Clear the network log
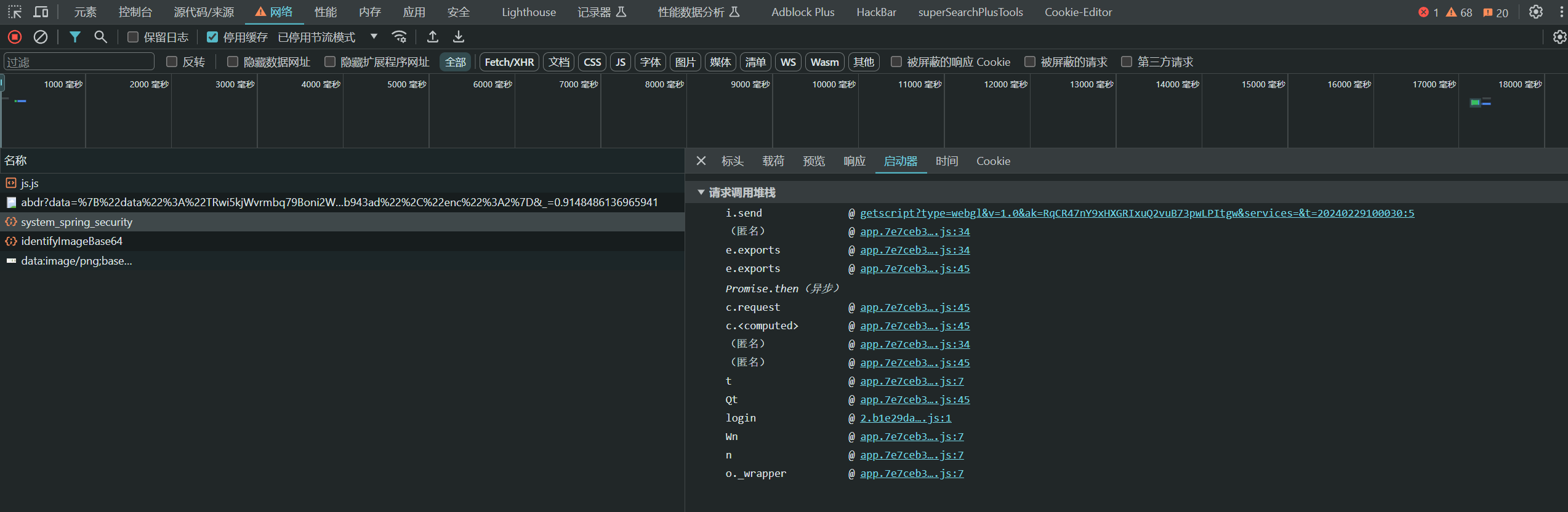This screenshot has width=1568, height=512. click(x=41, y=37)
